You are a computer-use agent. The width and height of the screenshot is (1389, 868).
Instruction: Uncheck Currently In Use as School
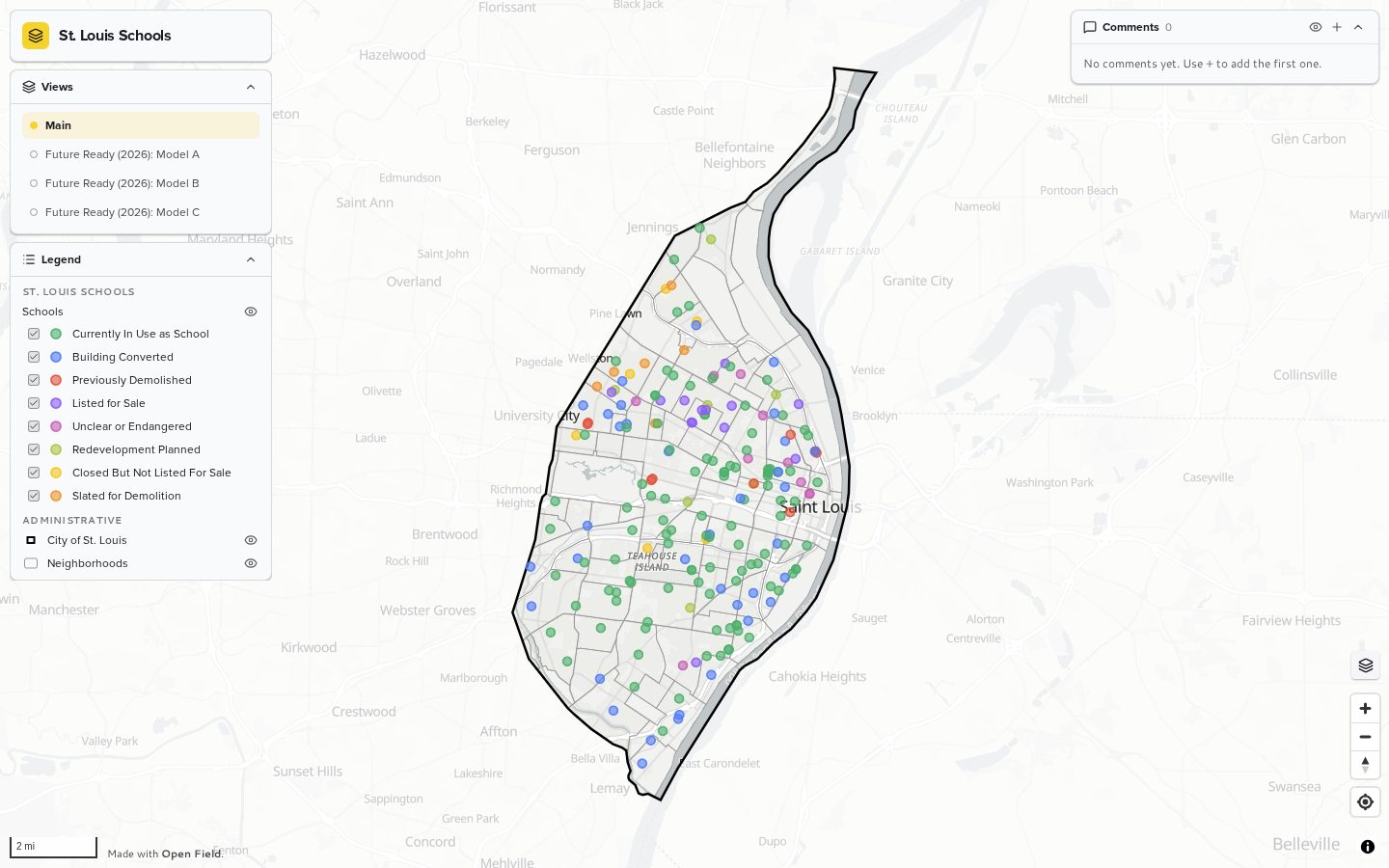point(34,334)
